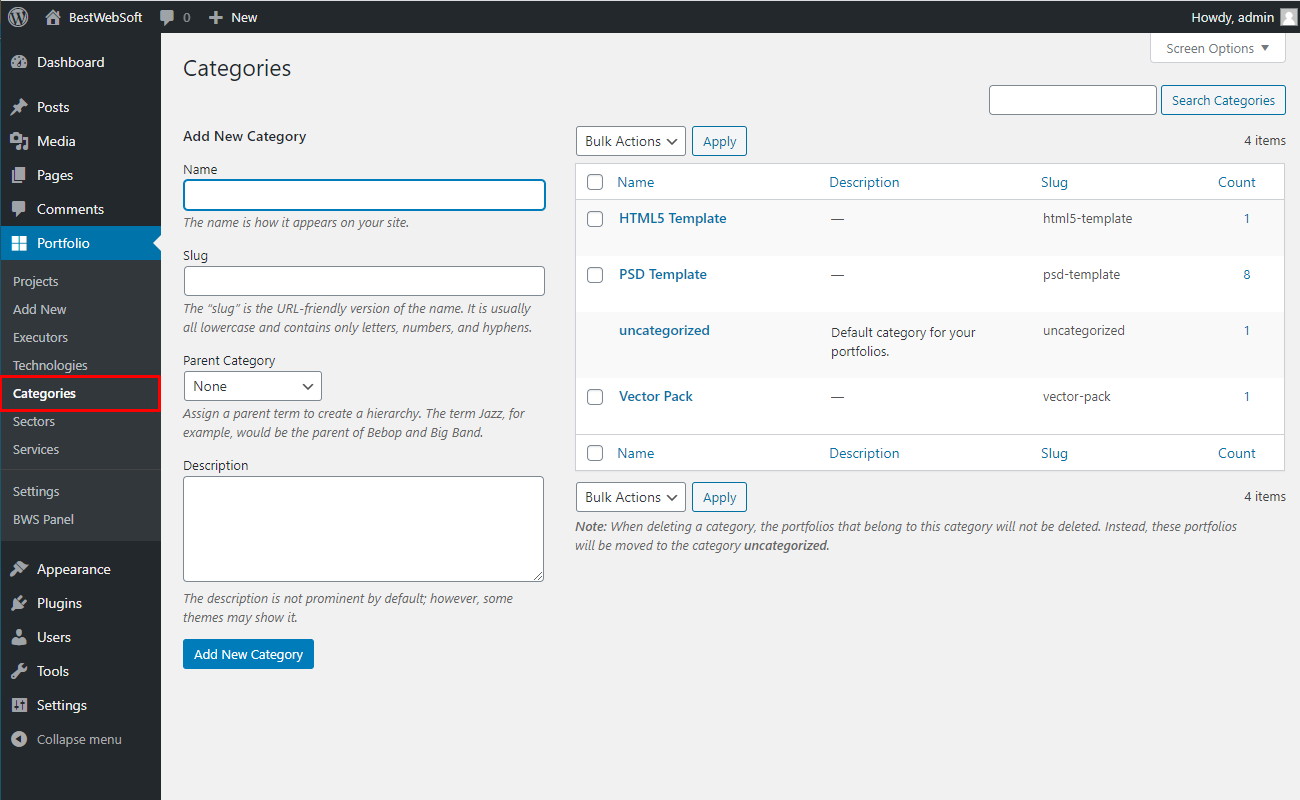Viewport: 1300px width, 800px height.
Task: Click the Search Categories button
Action: 1223,100
